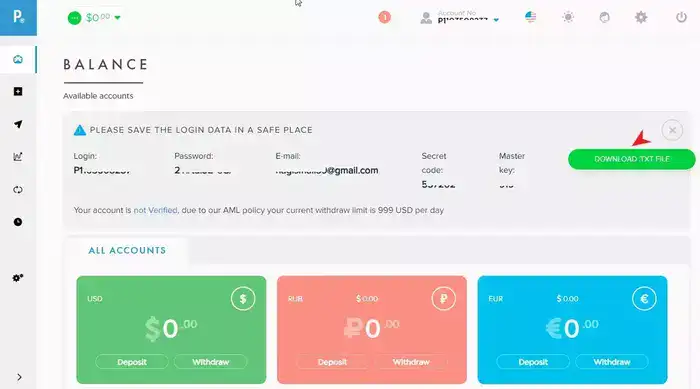Click the 'Login:' label

pyautogui.click(x=85, y=156)
